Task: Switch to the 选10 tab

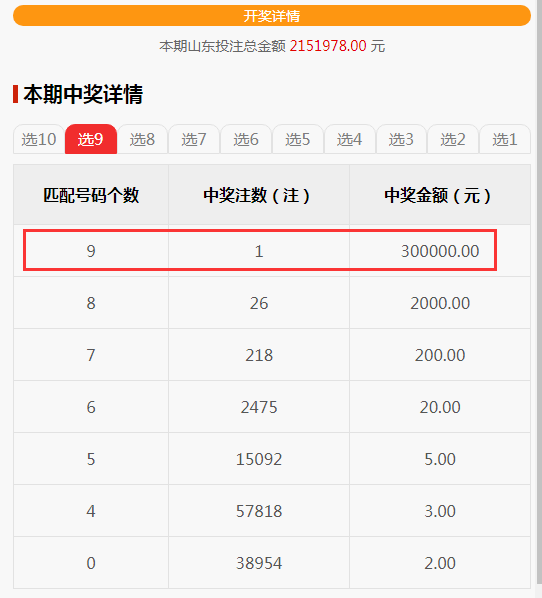Action: coord(39,139)
